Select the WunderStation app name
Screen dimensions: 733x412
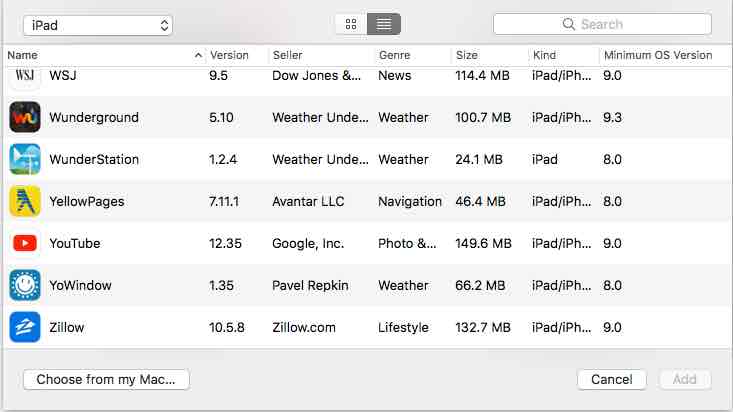[x=94, y=159]
